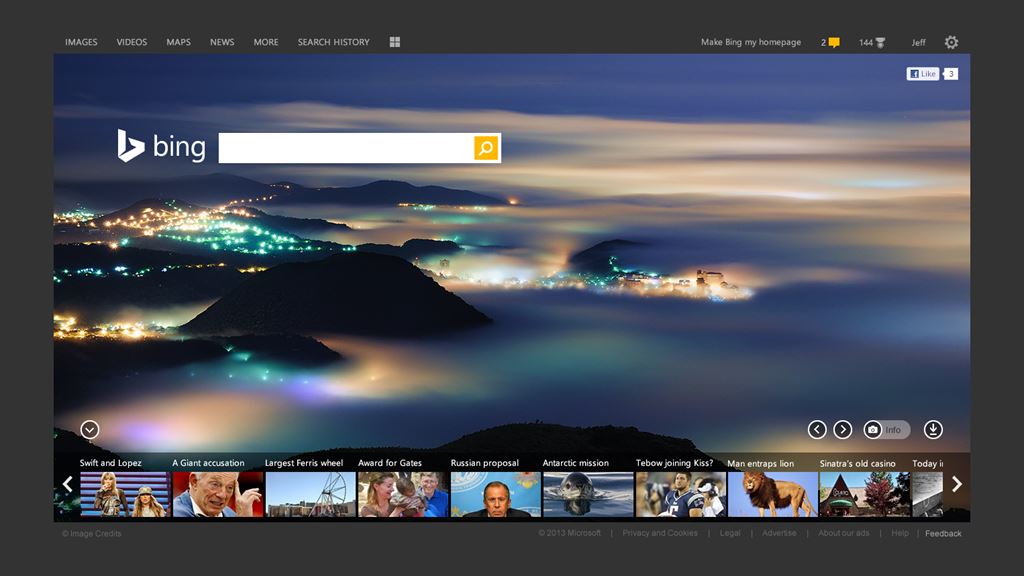Viewport: 1024px width, 576px height.
Task: Open the Feedback link in footer
Action: pos(943,534)
